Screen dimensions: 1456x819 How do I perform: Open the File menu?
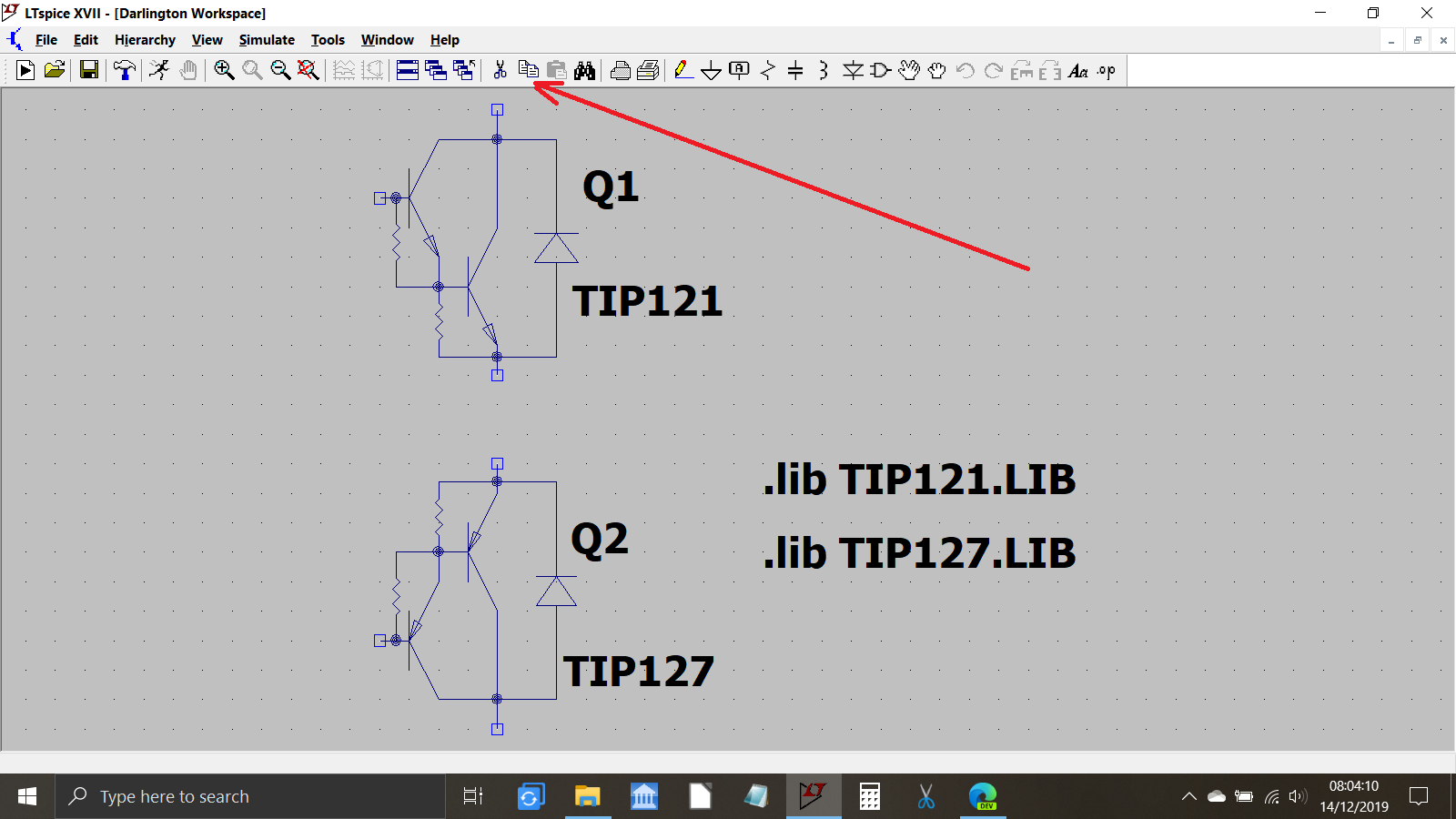coord(46,40)
